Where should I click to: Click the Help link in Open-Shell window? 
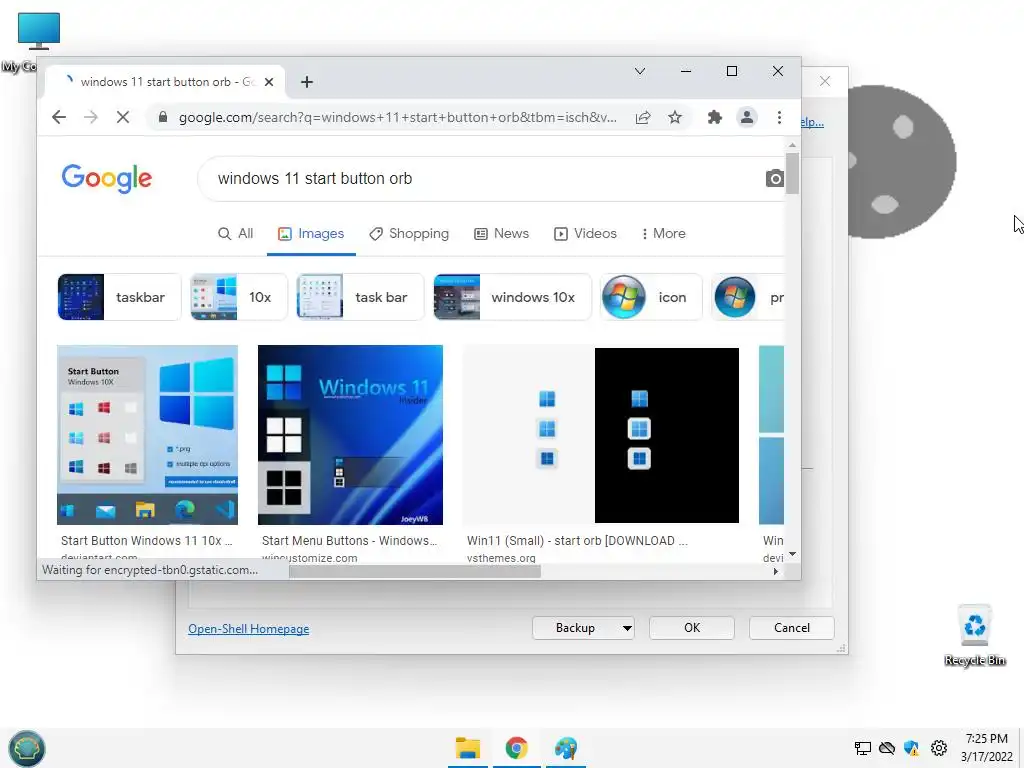(x=812, y=122)
